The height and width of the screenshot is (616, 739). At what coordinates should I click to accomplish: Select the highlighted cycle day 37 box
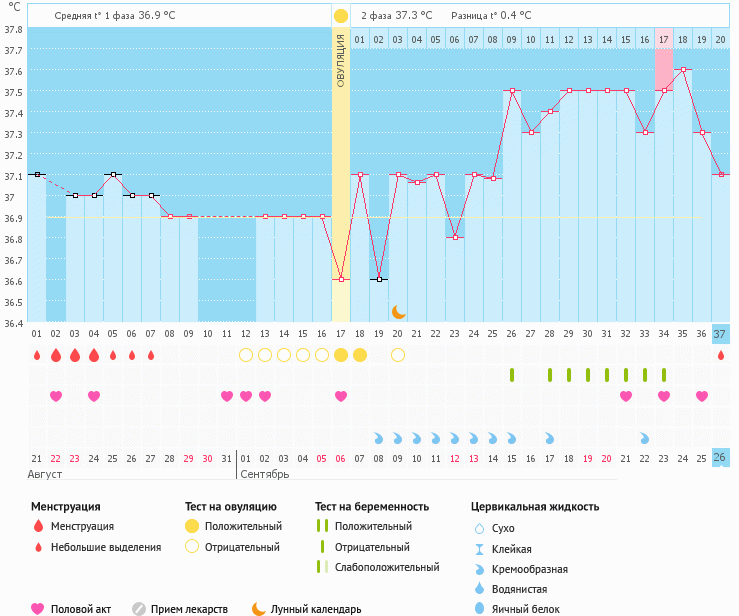click(x=720, y=333)
